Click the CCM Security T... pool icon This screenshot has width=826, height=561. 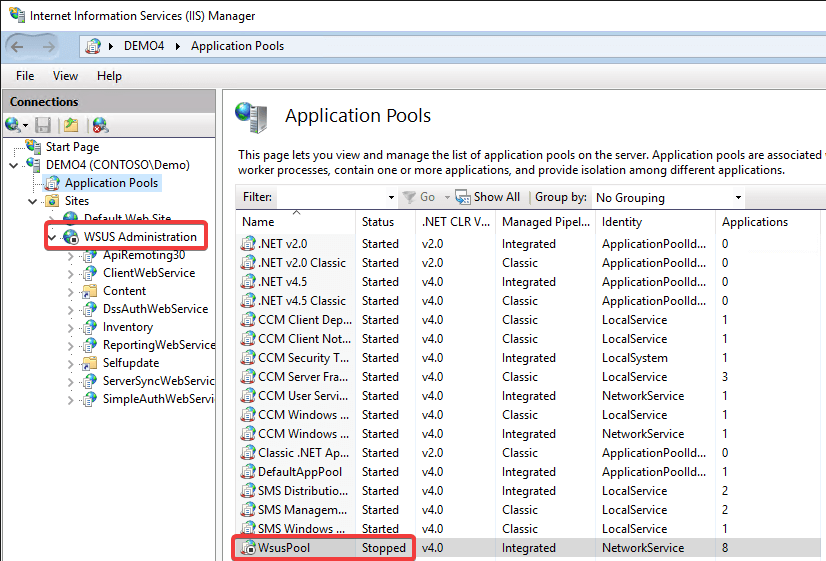[248, 358]
